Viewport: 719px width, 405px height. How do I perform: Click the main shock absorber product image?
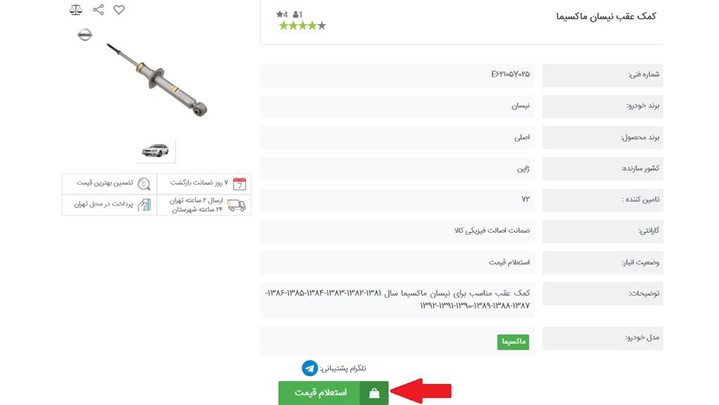pyautogui.click(x=157, y=80)
